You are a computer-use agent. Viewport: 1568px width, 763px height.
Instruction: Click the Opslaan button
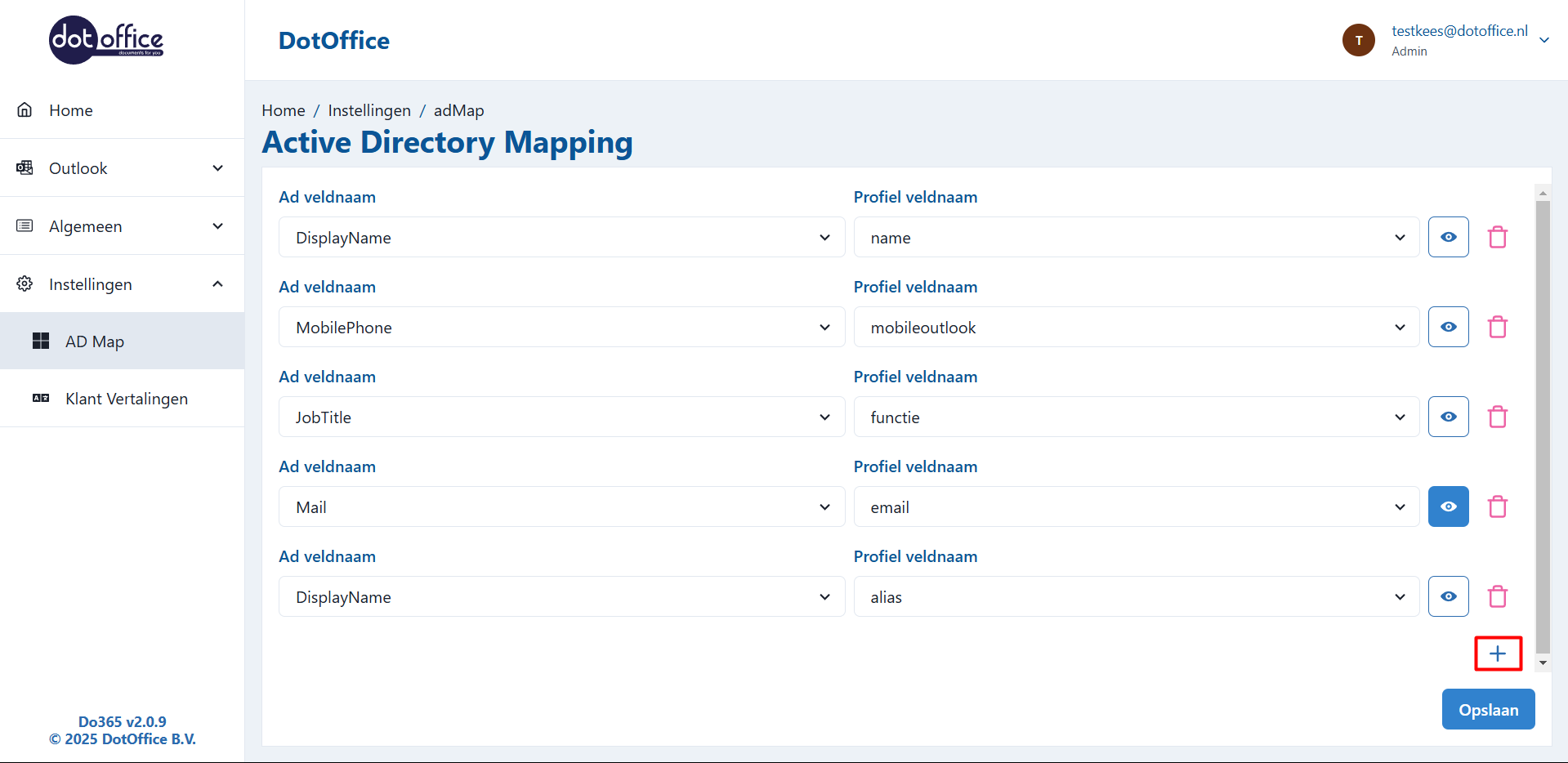pos(1487,710)
